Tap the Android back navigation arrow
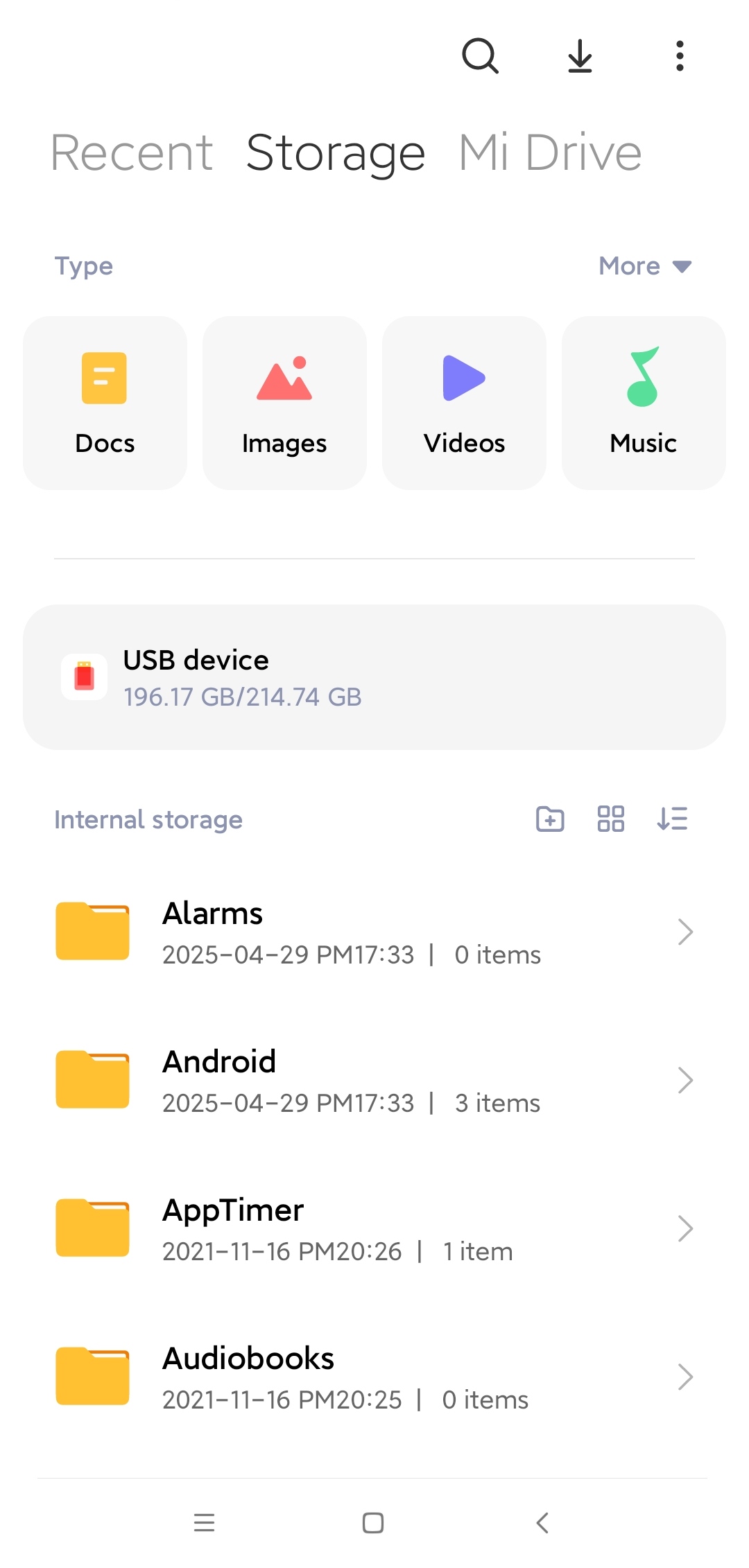The width and height of the screenshot is (749, 1568). coord(542,1523)
